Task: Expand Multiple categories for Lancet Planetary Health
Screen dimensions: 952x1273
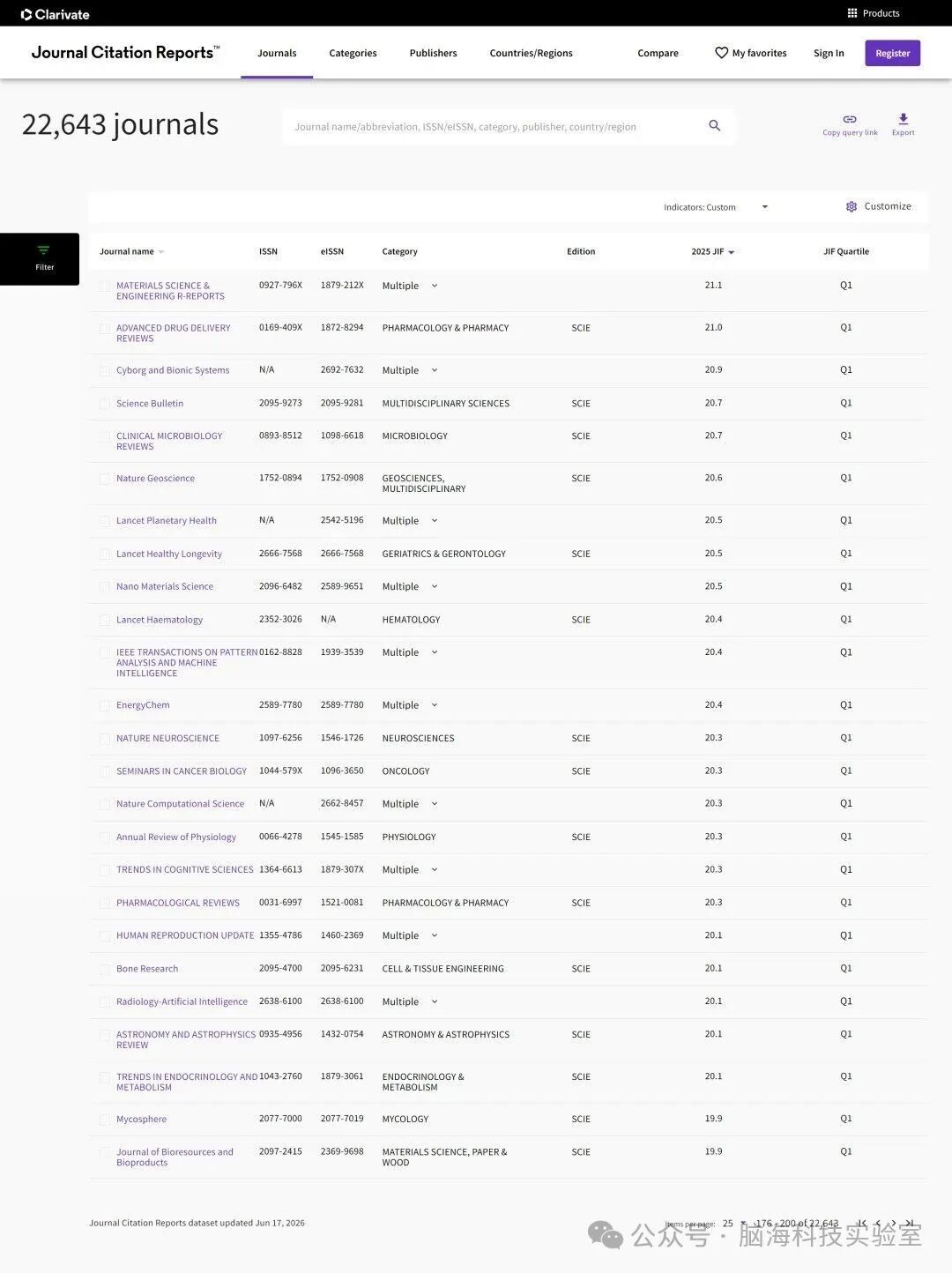Action: point(435,521)
